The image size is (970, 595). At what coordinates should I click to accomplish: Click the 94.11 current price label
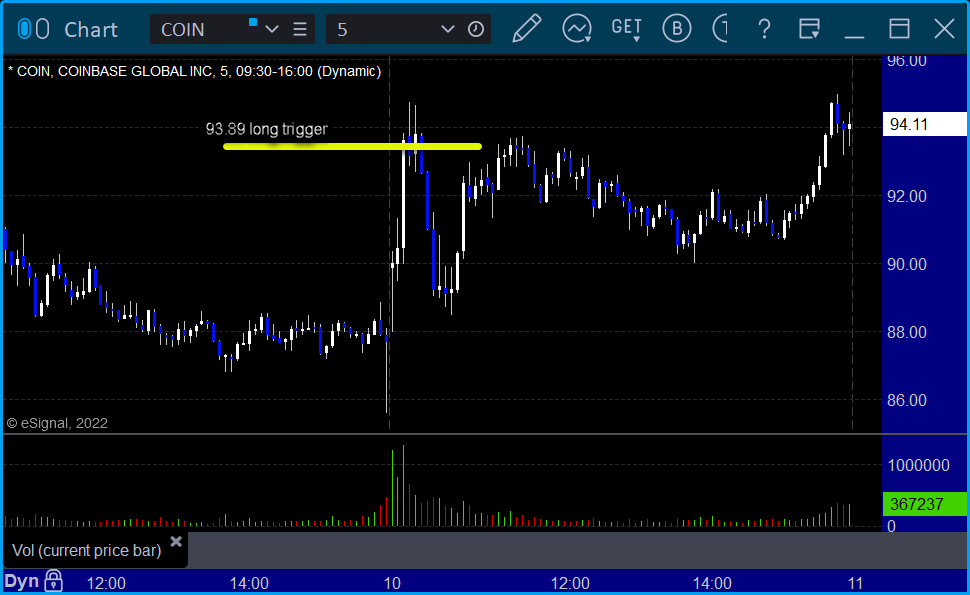tap(924, 124)
